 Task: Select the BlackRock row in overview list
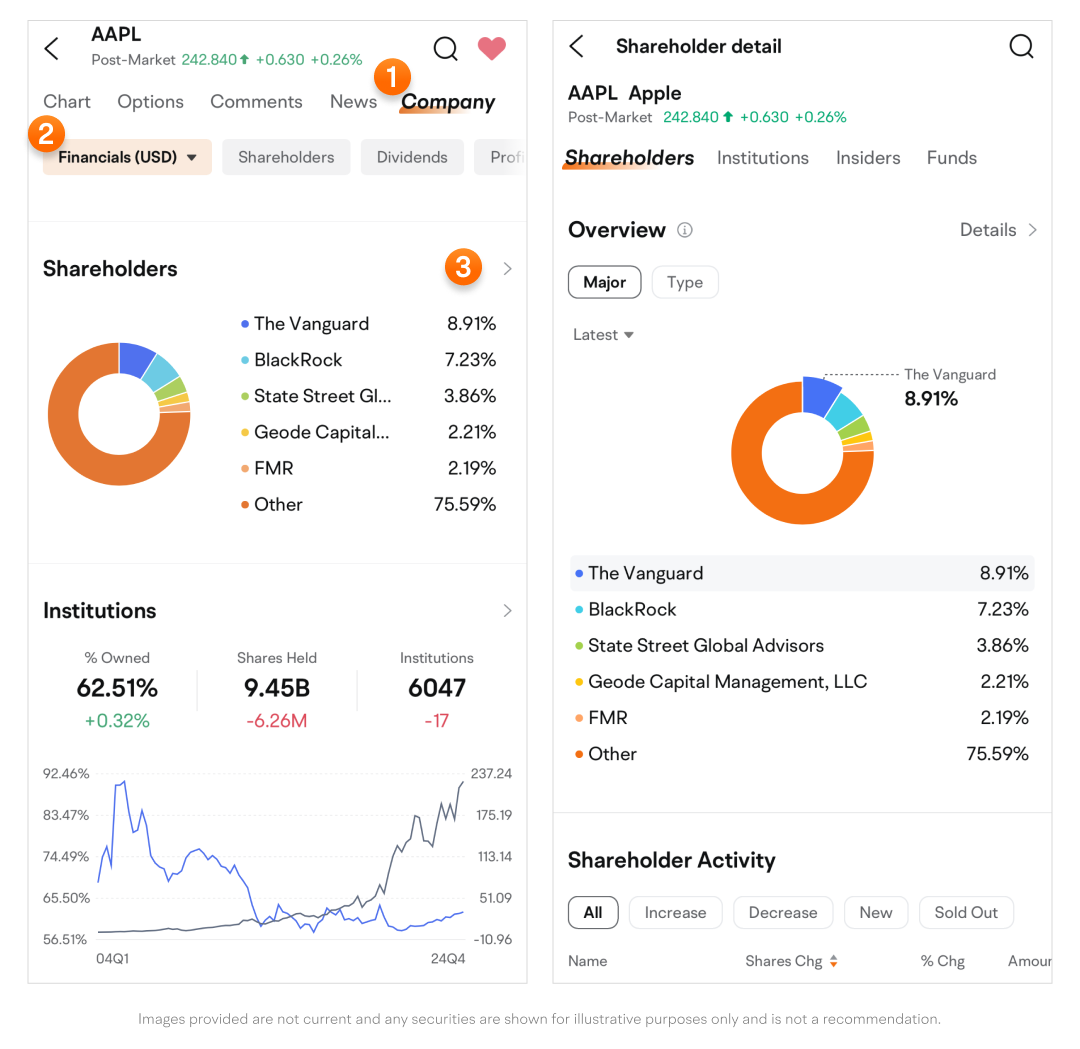click(x=802, y=610)
